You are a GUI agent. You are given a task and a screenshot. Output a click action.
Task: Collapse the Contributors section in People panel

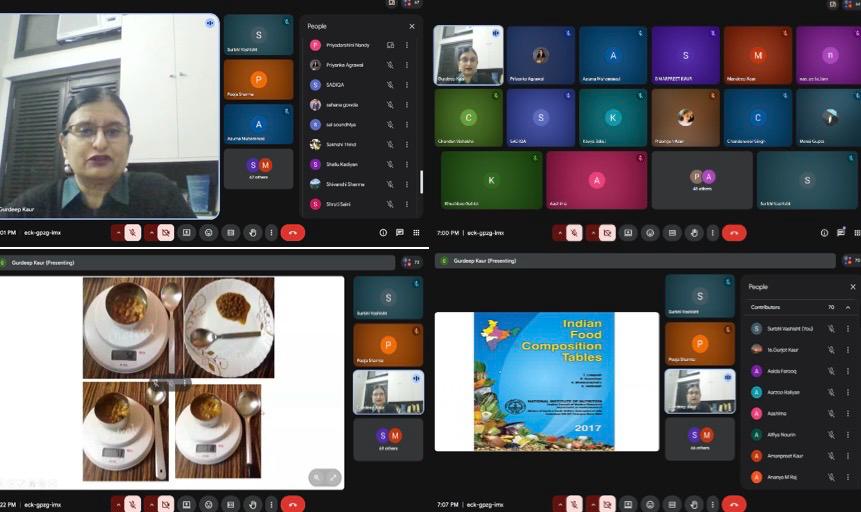[847, 307]
